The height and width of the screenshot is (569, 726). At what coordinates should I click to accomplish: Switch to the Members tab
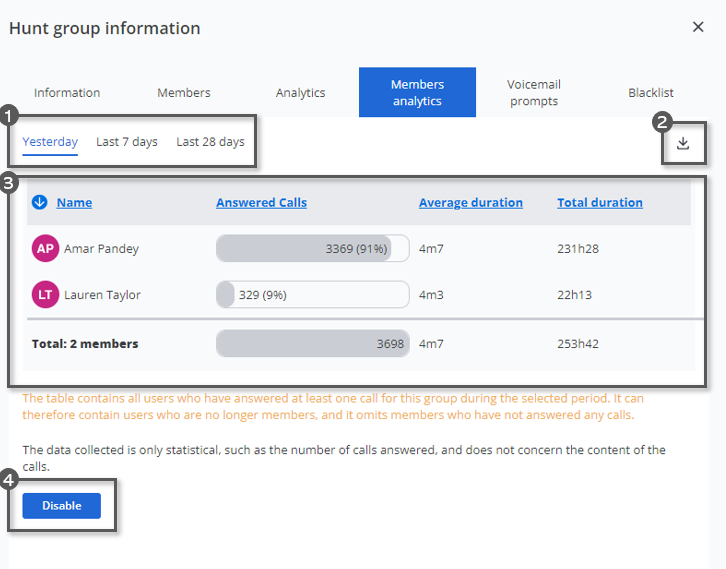click(x=184, y=93)
